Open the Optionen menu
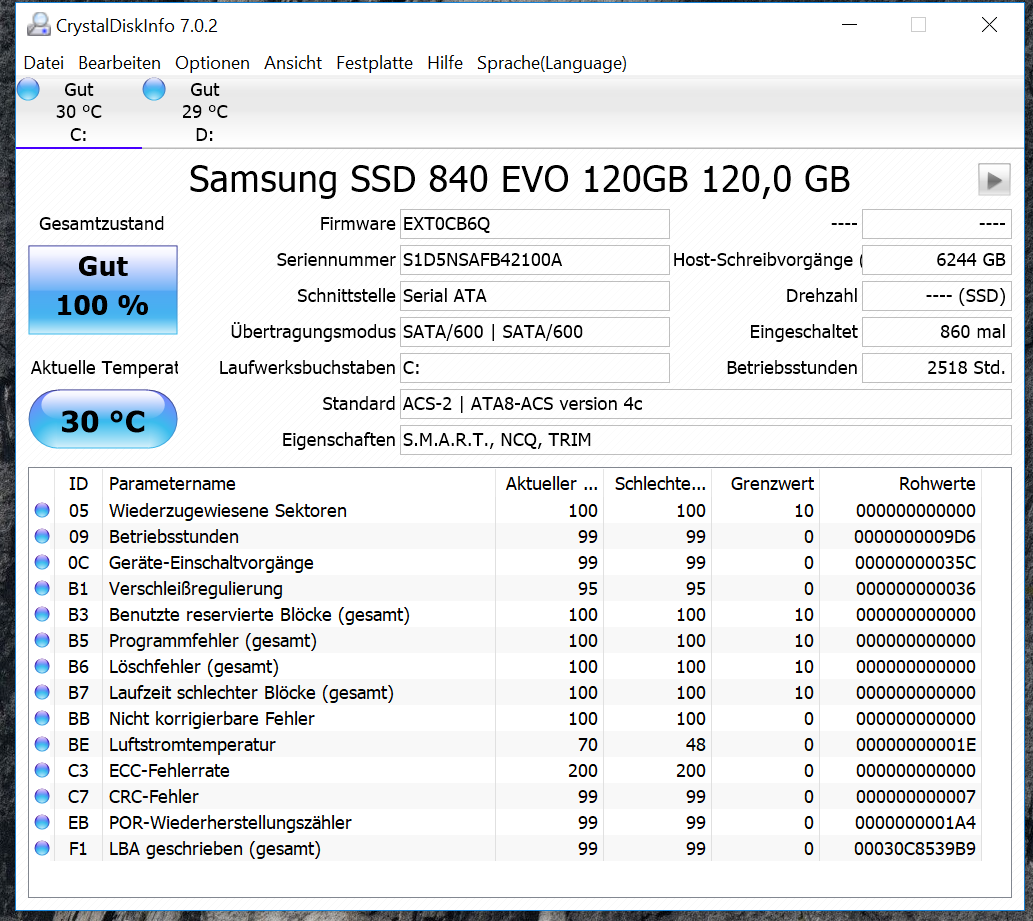This screenshot has width=1033, height=921. [x=212, y=63]
